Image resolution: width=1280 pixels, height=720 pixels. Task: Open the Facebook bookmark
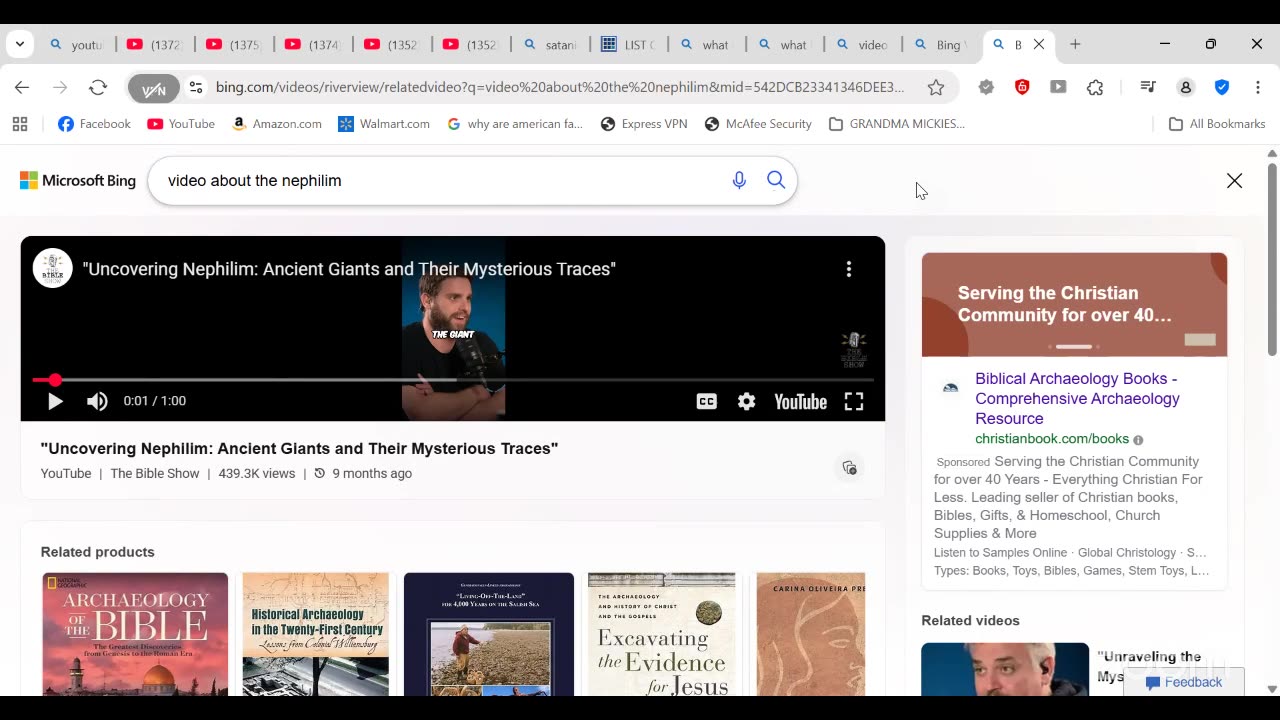(x=94, y=124)
